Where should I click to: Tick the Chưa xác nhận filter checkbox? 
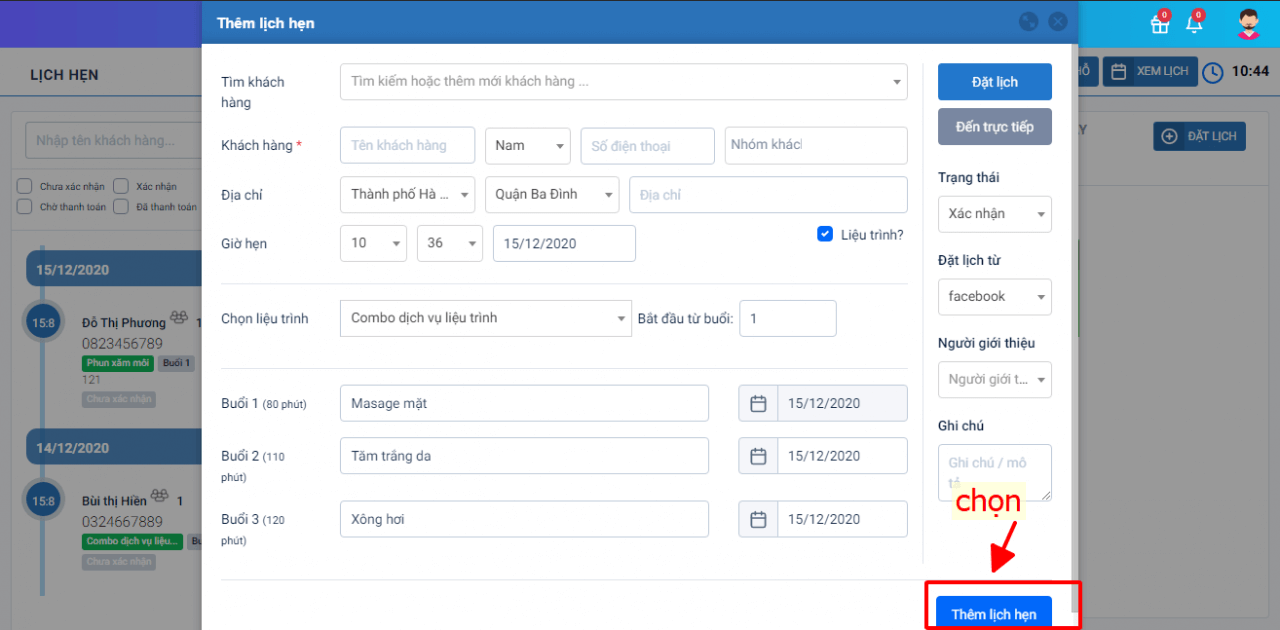click(24, 186)
